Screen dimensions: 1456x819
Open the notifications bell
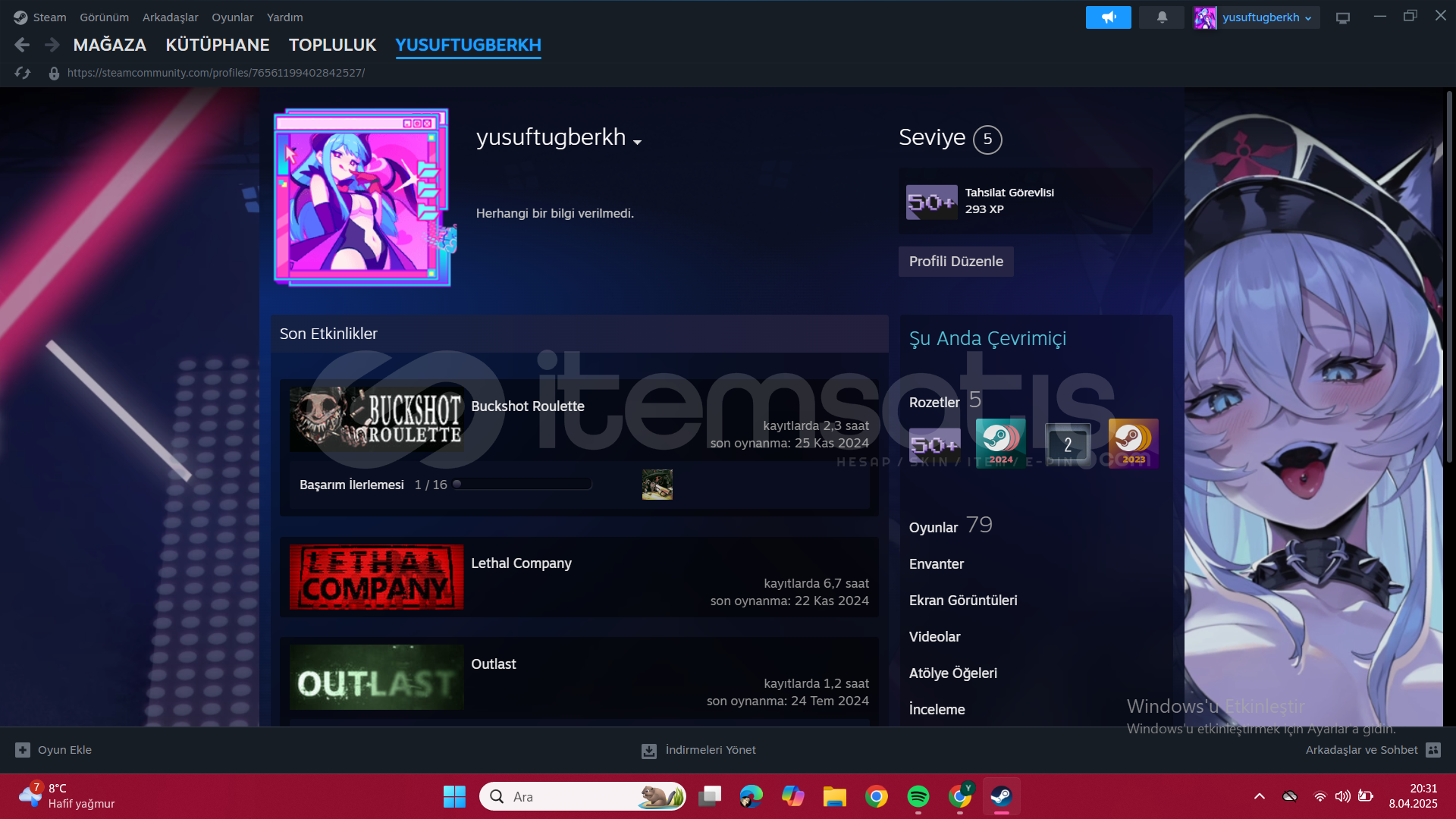click(x=1162, y=17)
